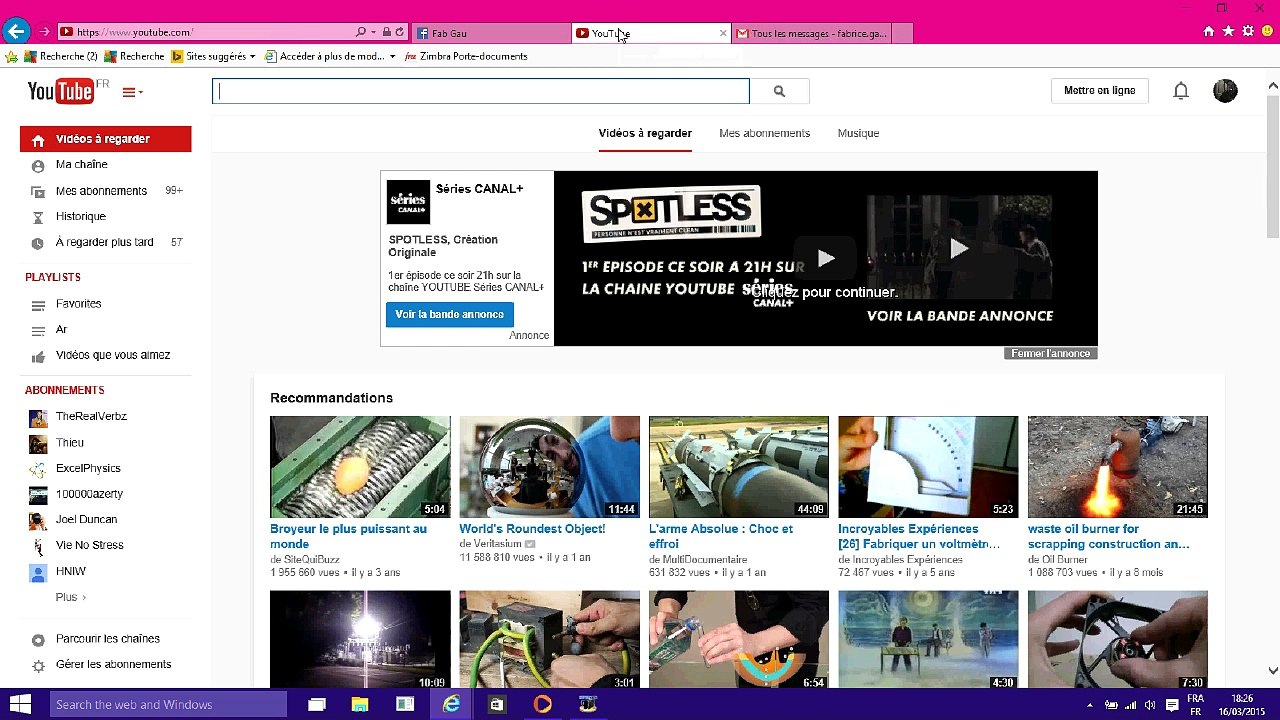Play the SPOTLESS ad video
The height and width of the screenshot is (720, 1280).
click(825, 259)
